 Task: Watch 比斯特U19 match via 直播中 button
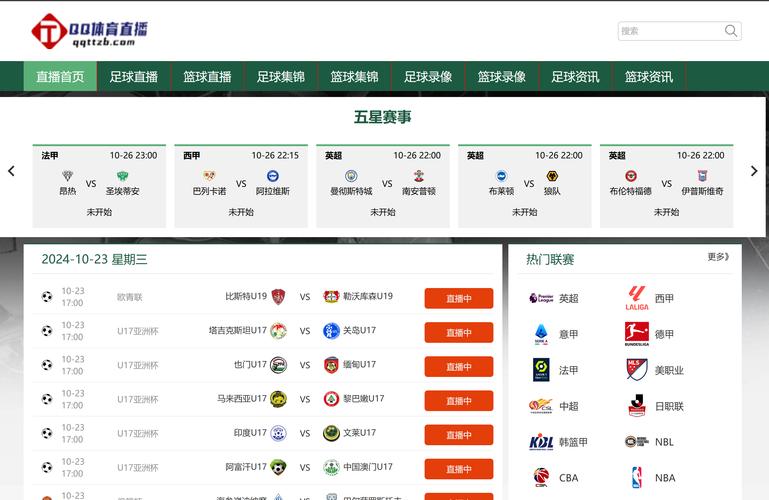pos(458,298)
